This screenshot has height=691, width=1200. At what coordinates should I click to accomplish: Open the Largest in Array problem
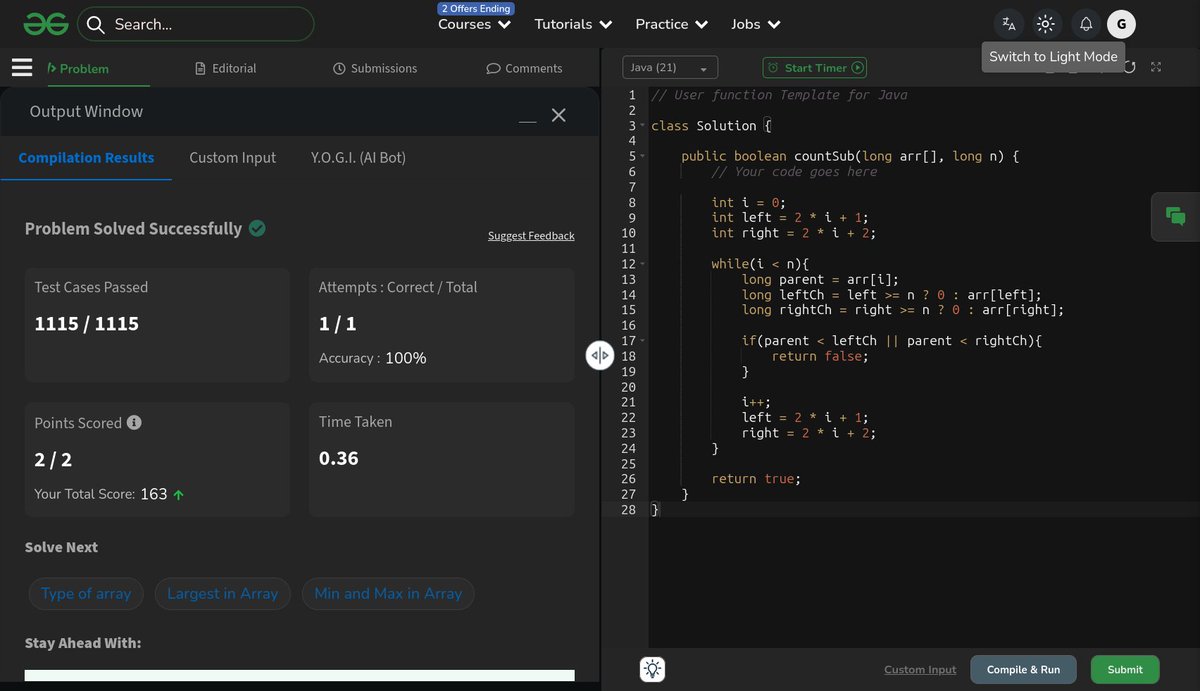pyautogui.click(x=222, y=593)
